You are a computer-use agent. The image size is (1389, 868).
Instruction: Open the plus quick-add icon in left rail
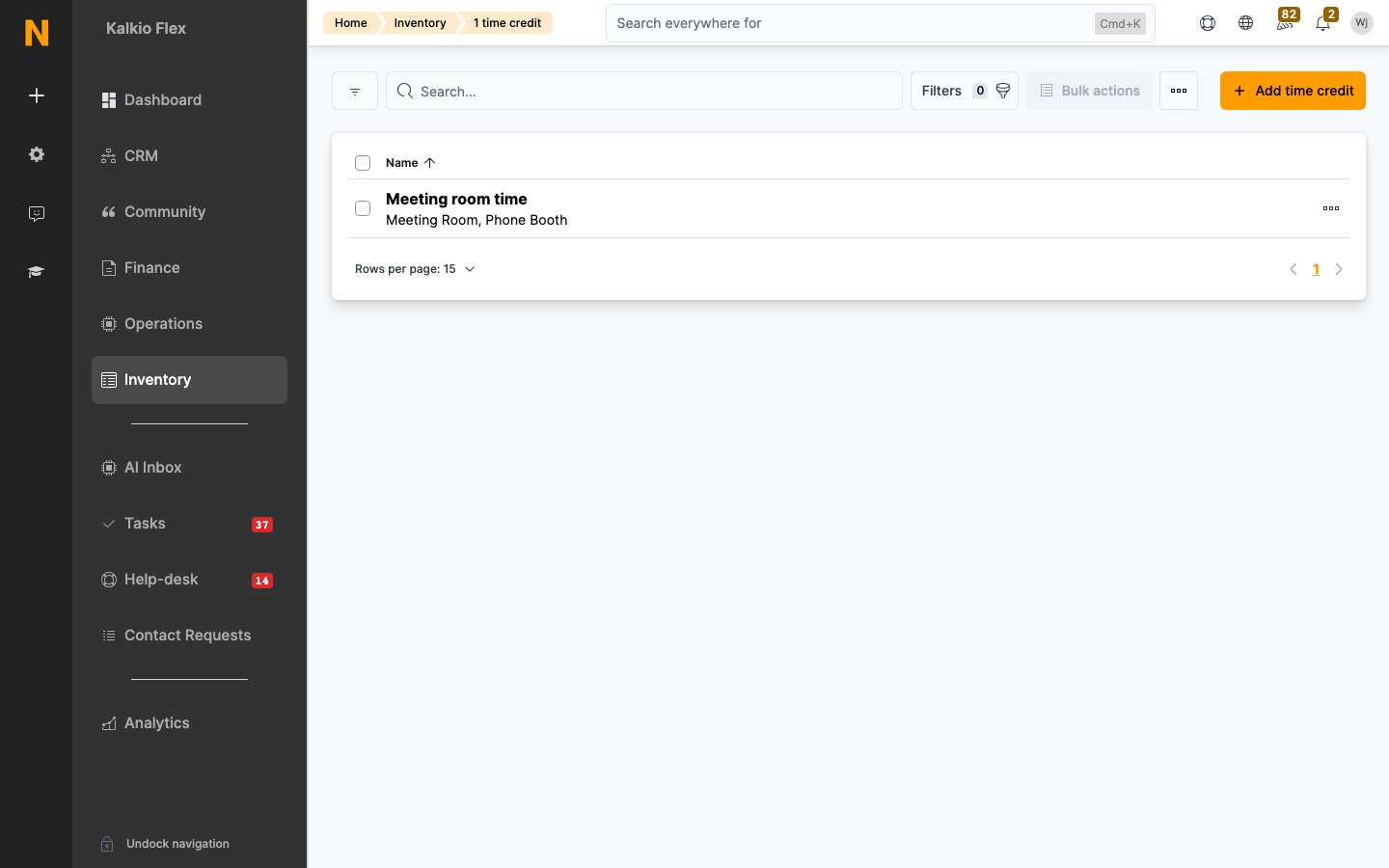click(37, 95)
